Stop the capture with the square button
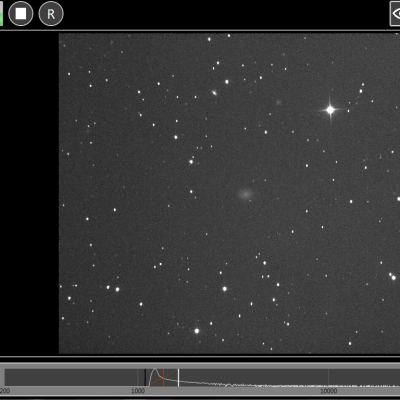Image resolution: width=400 pixels, height=400 pixels. tap(21, 14)
